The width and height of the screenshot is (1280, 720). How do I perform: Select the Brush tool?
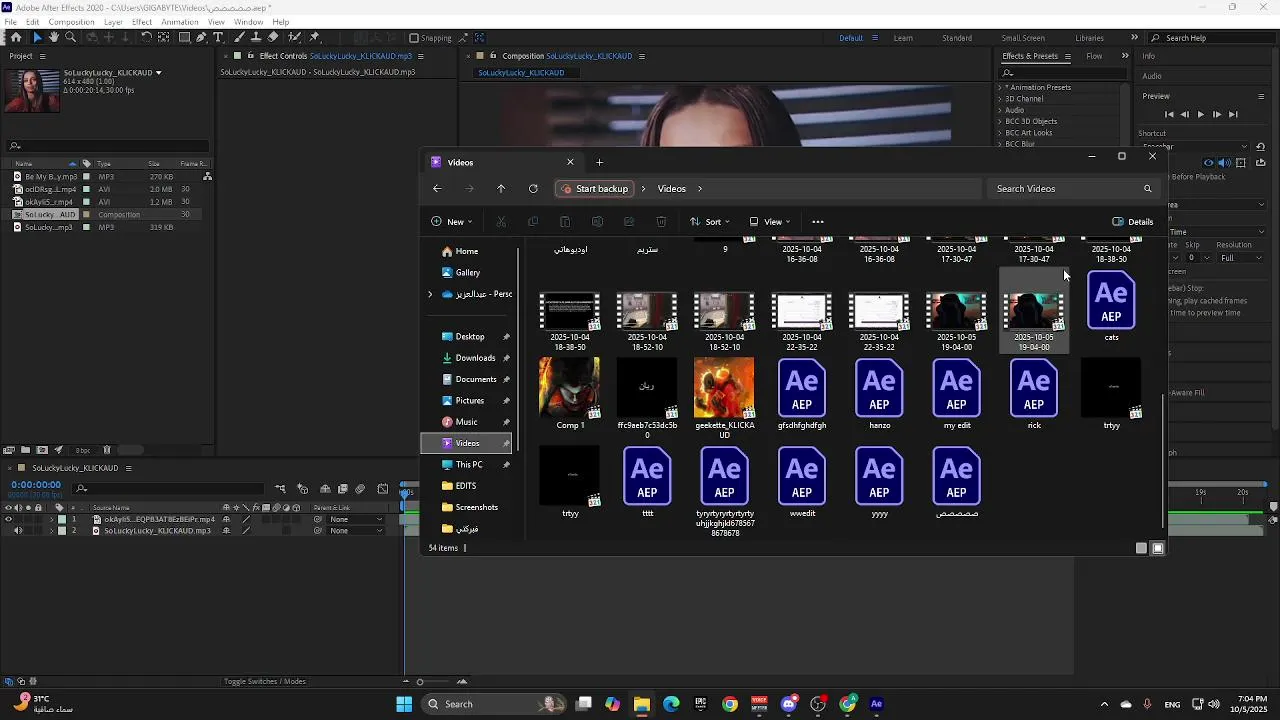(240, 37)
